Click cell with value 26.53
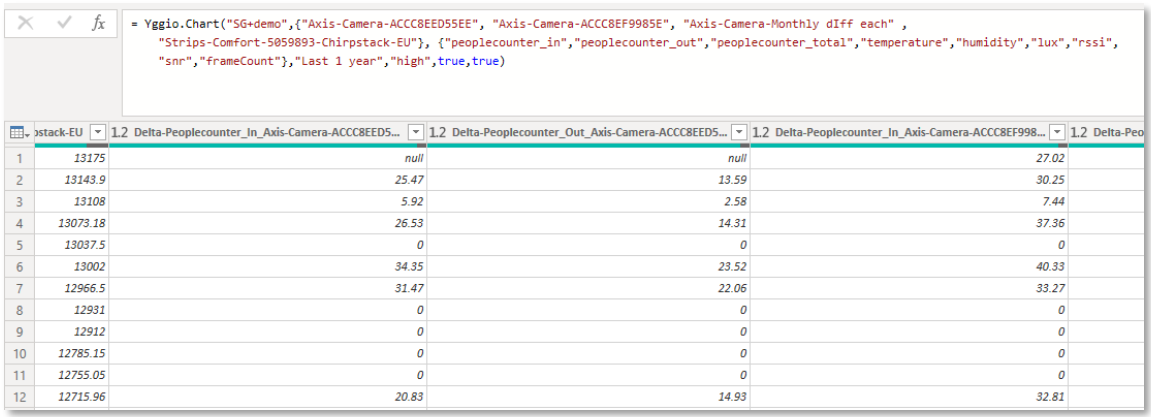Image resolution: width=1151 pixels, height=417 pixels. coord(268,223)
